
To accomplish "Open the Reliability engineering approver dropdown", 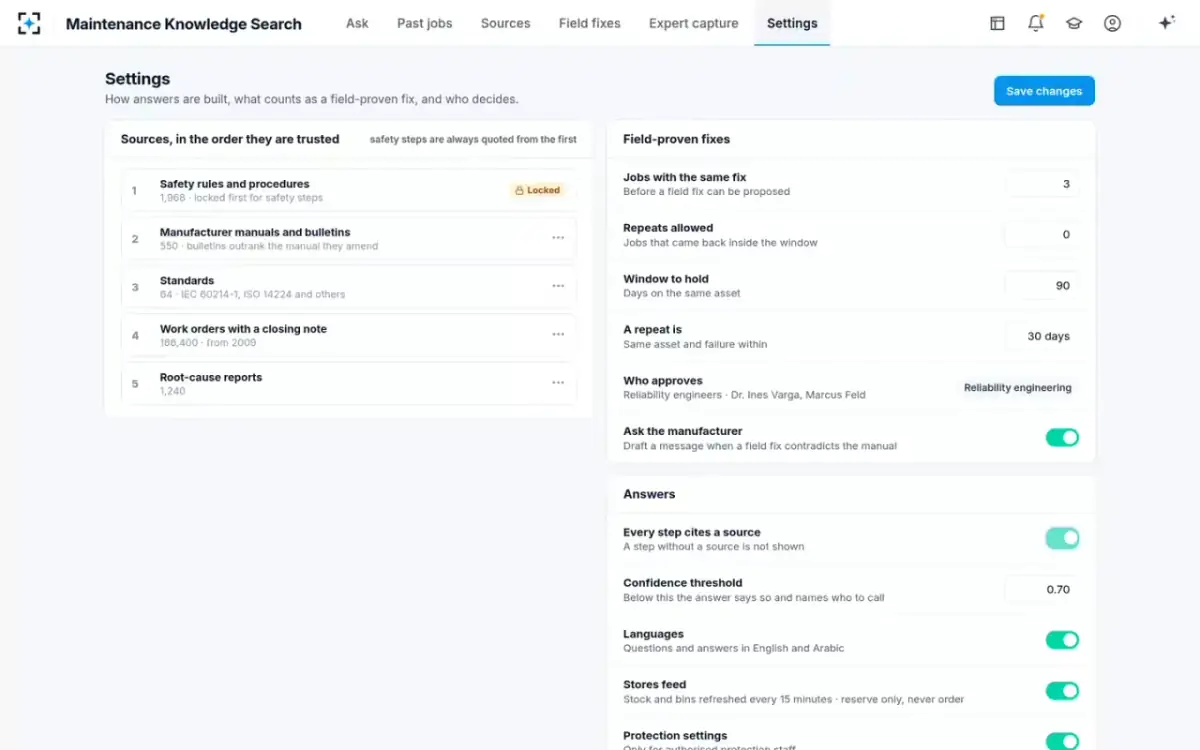I will [1017, 388].
